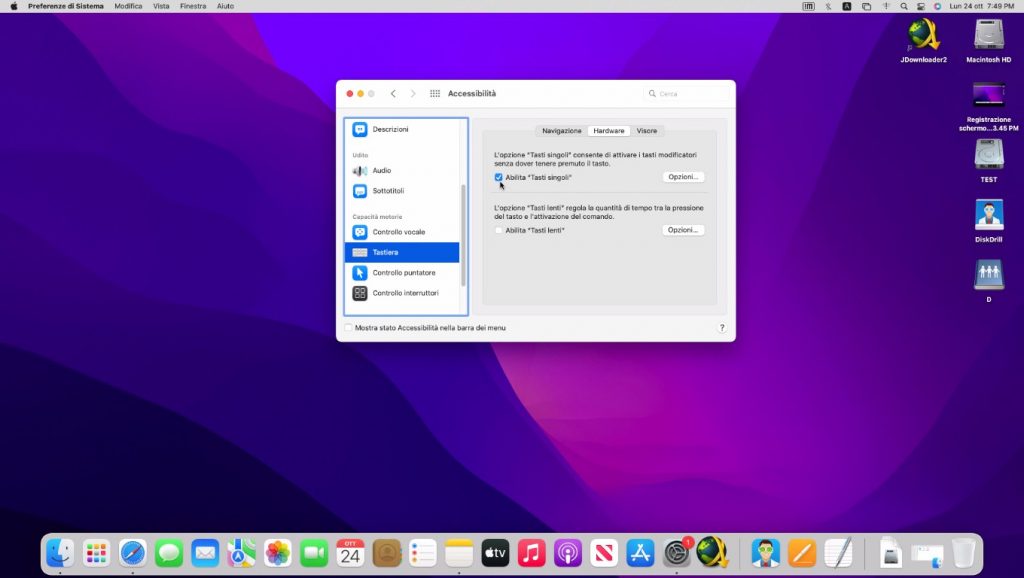Launch Safari from the Dock
This screenshot has height=578, width=1024.
(133, 552)
